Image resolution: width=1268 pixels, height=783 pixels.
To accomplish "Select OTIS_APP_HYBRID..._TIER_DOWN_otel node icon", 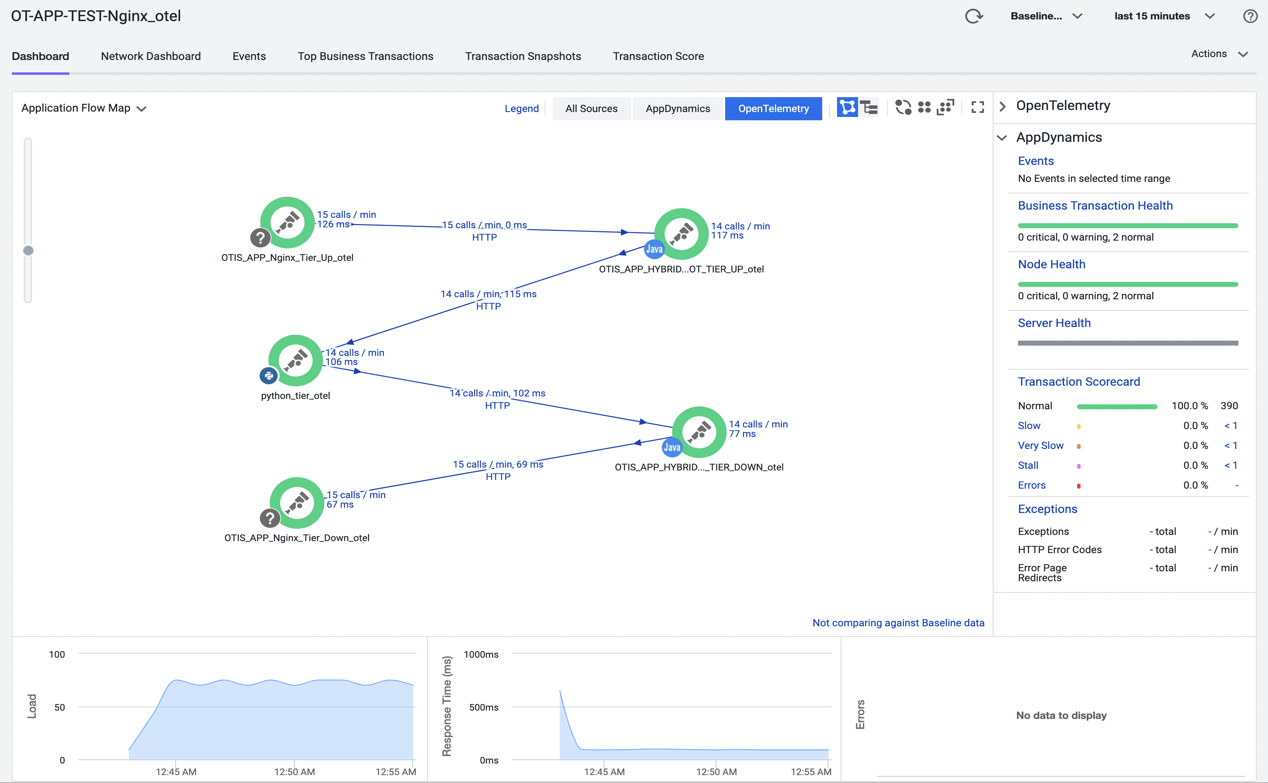I will (x=699, y=432).
